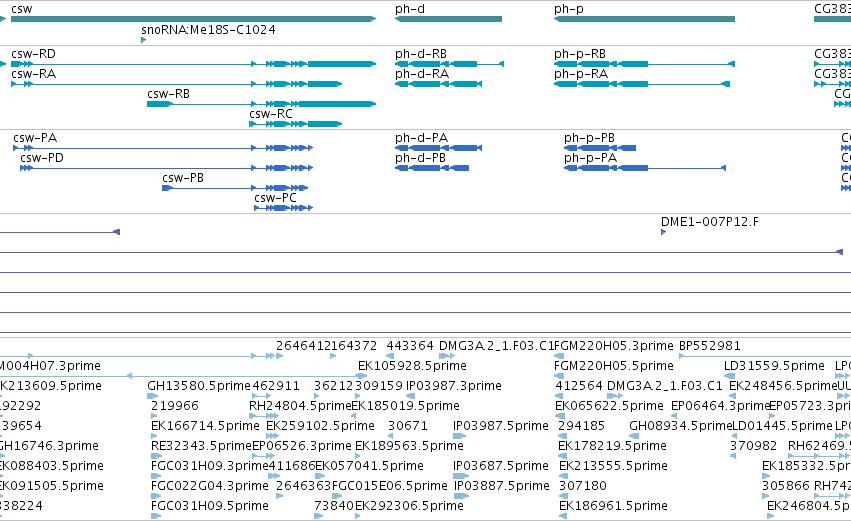
Task: Click the 219966 EST label
Action: (175, 406)
